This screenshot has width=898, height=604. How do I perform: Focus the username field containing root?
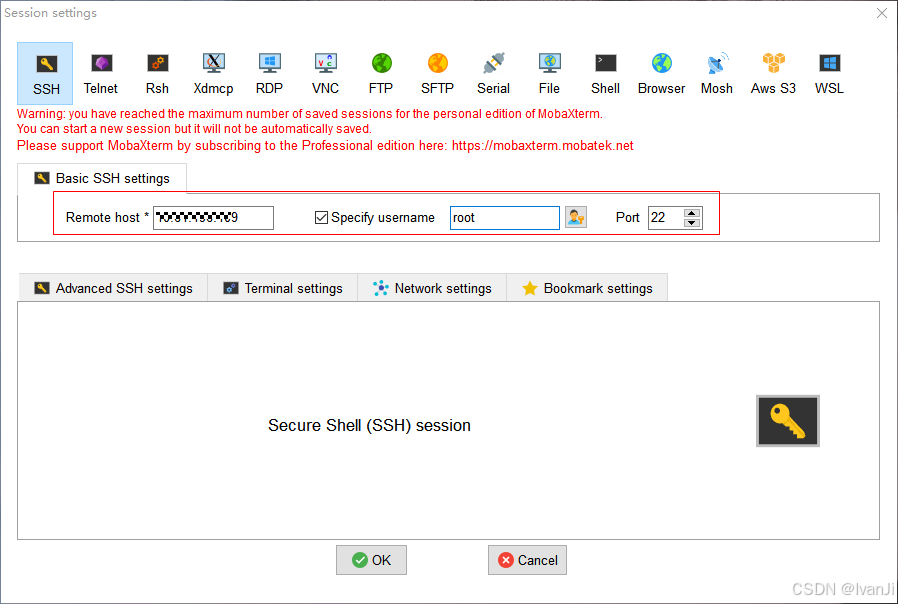[x=505, y=218]
